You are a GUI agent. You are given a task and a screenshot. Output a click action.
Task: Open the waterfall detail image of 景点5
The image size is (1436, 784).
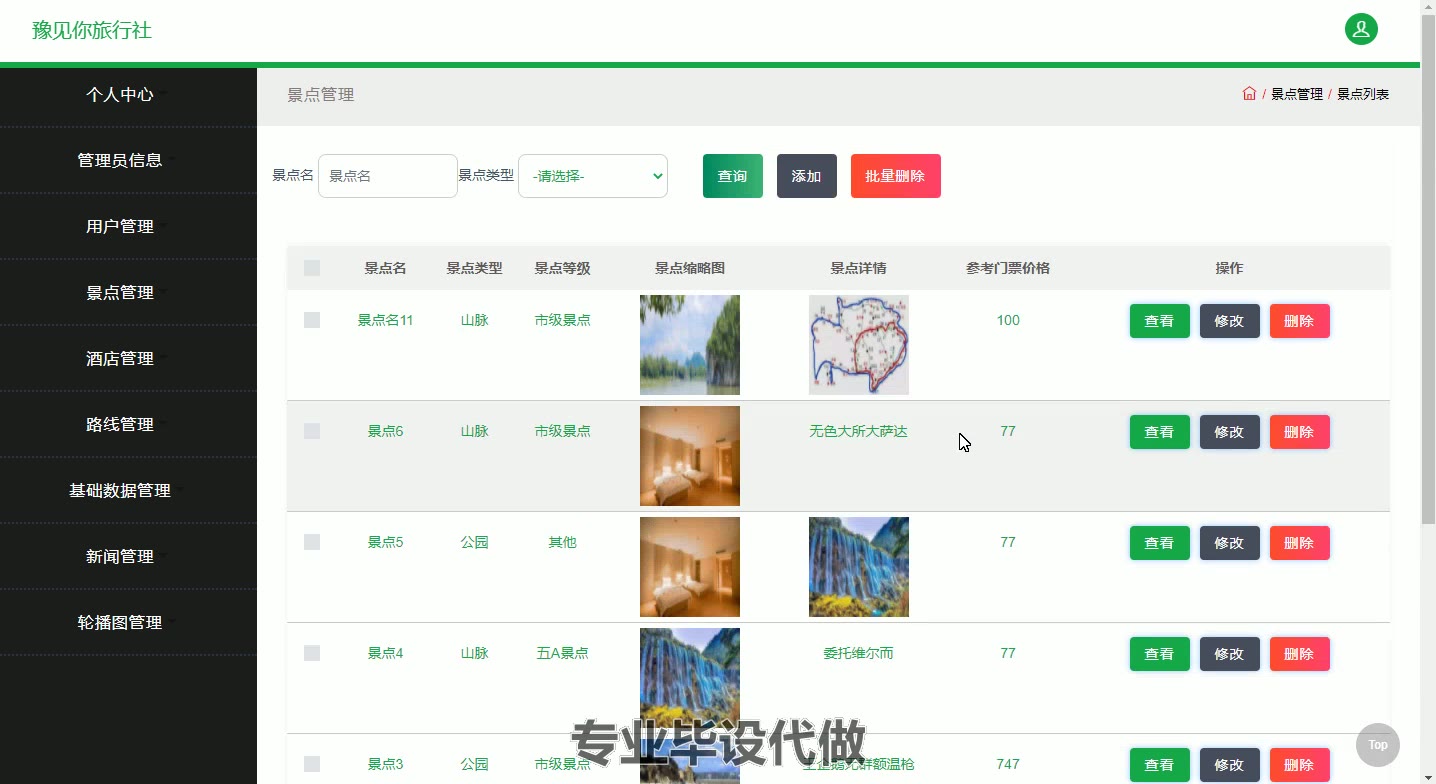pos(859,567)
